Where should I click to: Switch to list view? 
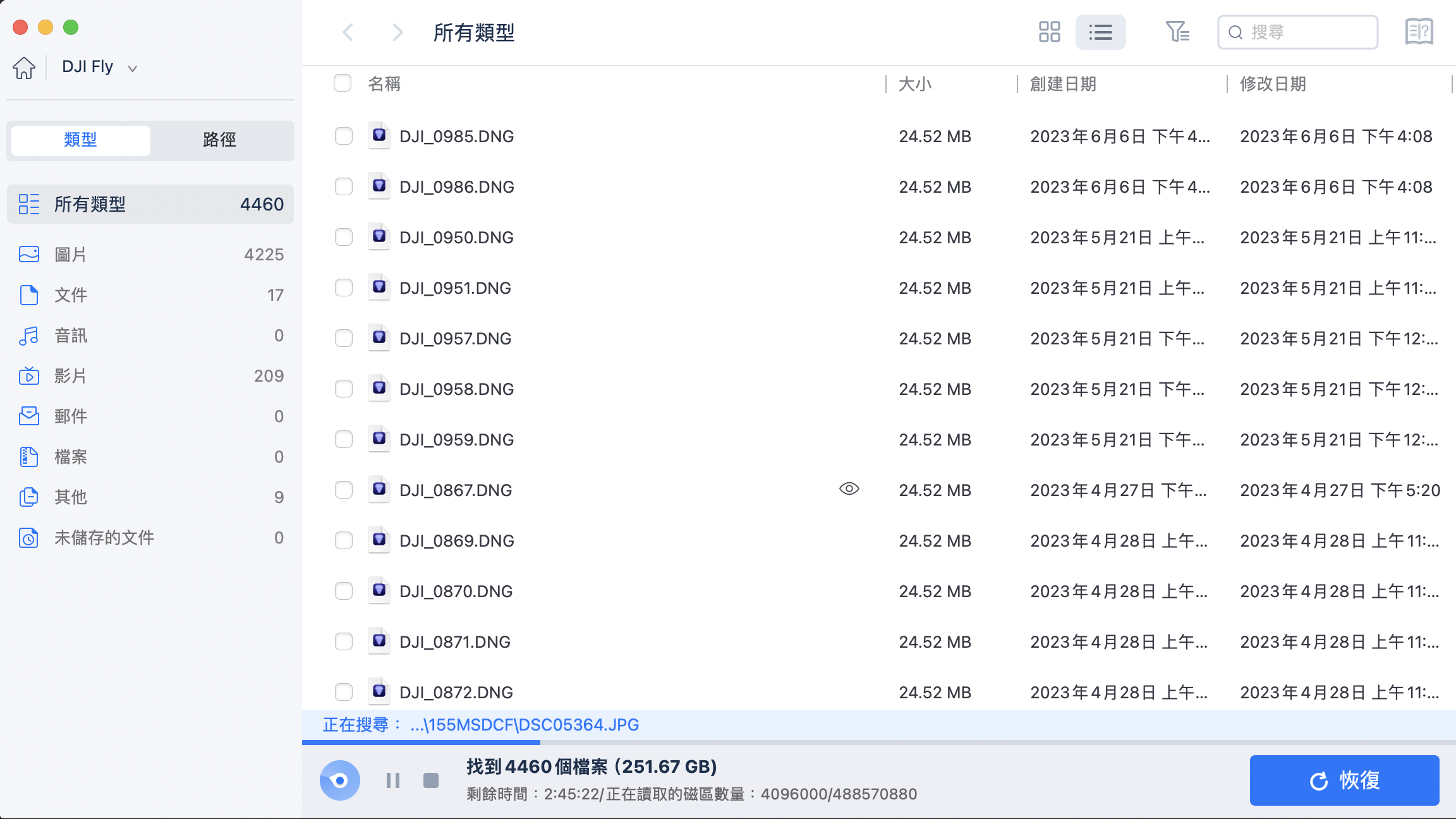(x=1101, y=32)
